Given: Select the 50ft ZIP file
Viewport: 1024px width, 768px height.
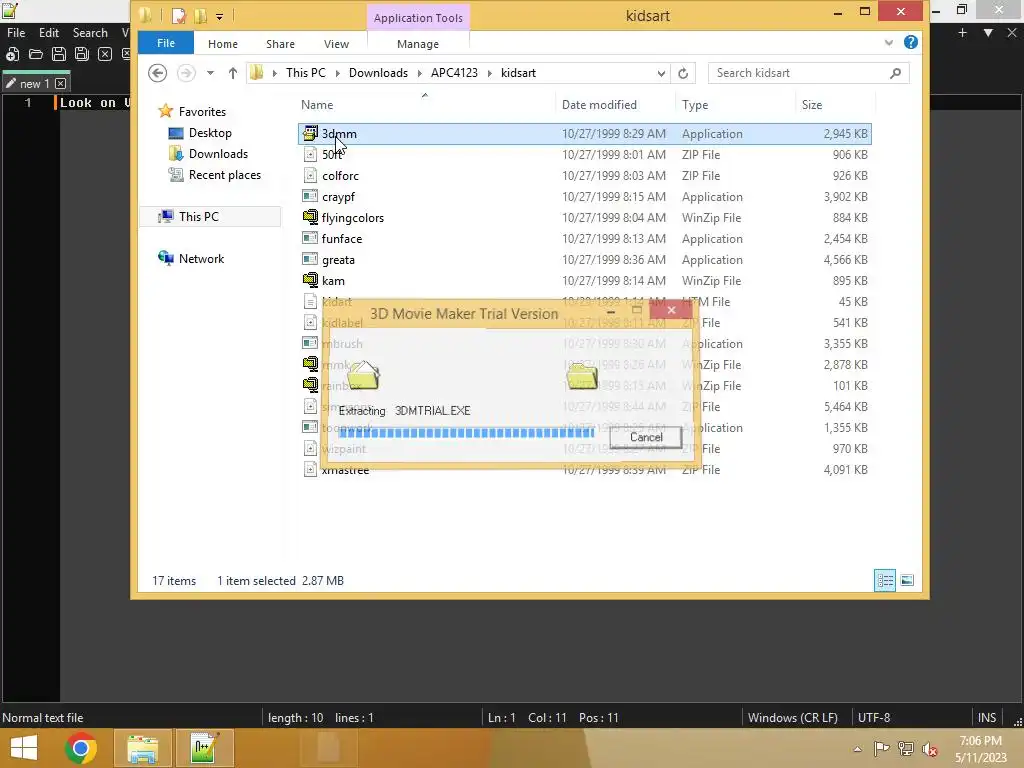Looking at the screenshot, I should point(584,155).
